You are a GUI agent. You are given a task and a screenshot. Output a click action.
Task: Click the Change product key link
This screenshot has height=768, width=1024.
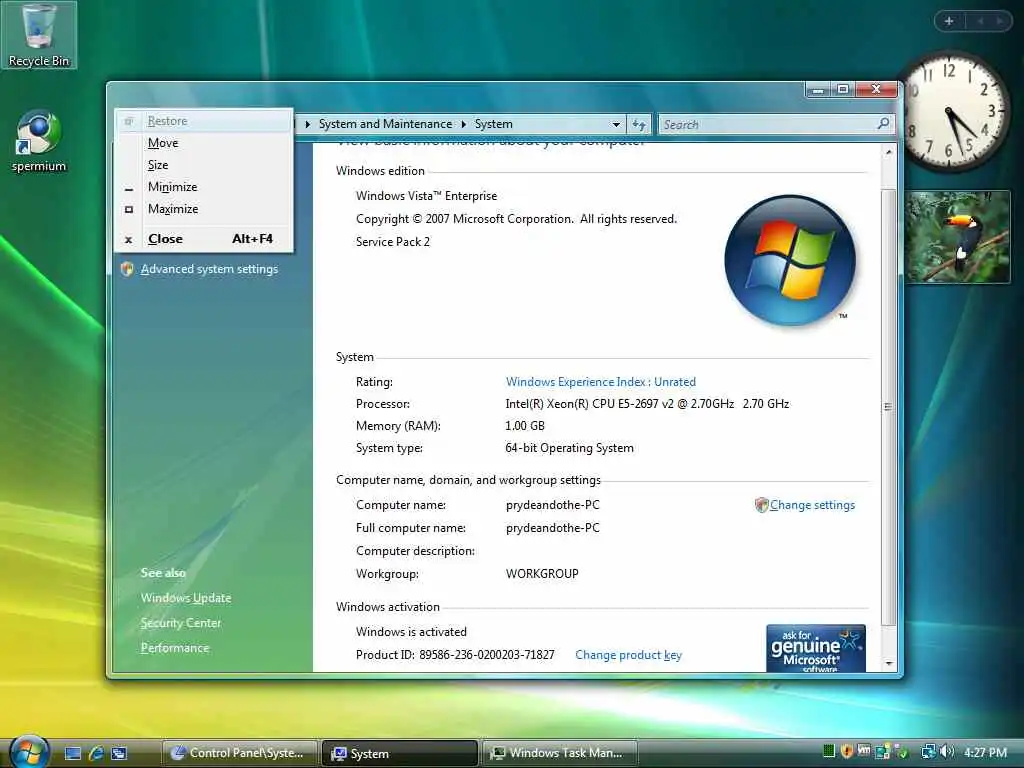[x=628, y=655]
